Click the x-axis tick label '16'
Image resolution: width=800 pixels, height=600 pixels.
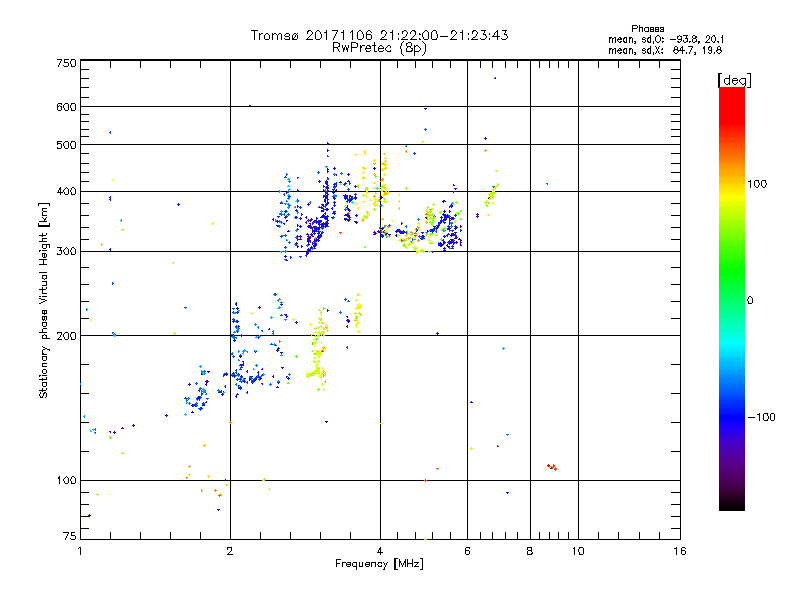[x=680, y=551]
